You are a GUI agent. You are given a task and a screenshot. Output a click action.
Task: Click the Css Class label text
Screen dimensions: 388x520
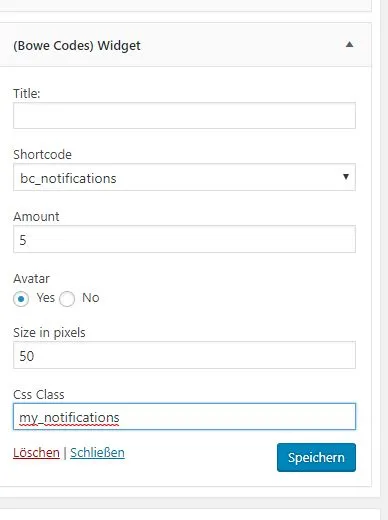tap(39, 395)
